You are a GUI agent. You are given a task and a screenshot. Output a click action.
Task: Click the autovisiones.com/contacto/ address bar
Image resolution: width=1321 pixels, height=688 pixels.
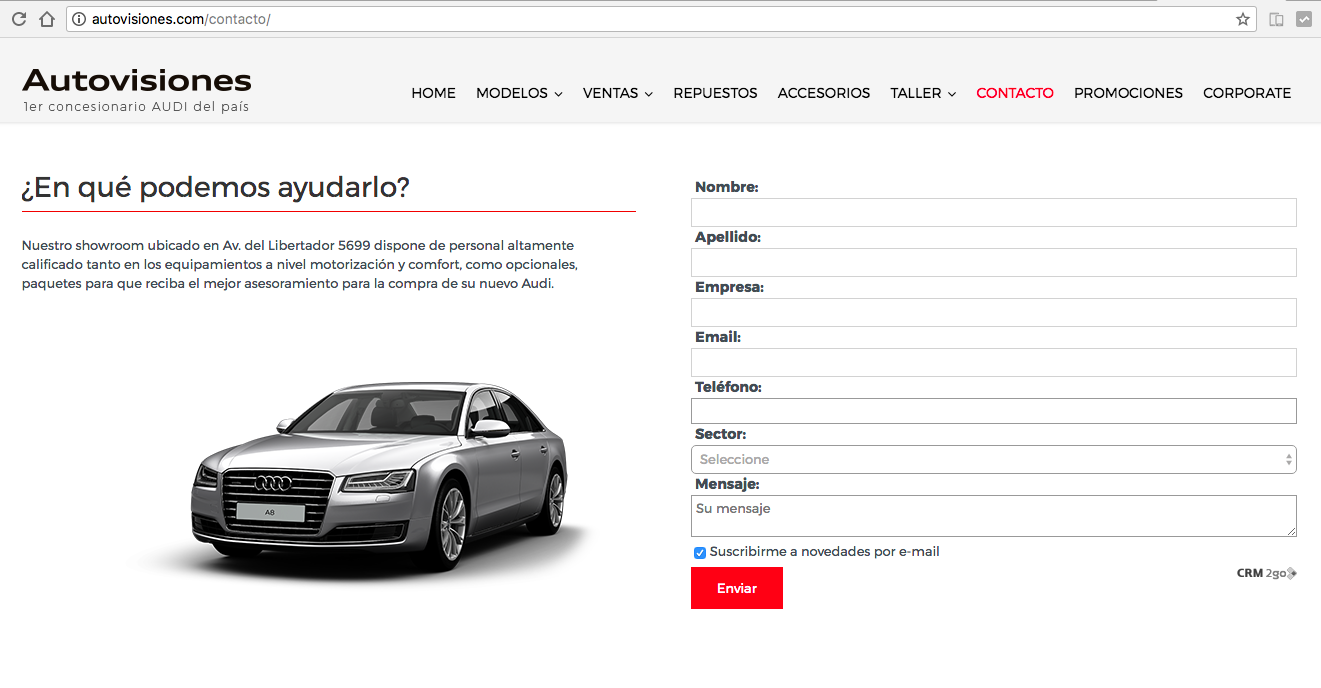660,19
